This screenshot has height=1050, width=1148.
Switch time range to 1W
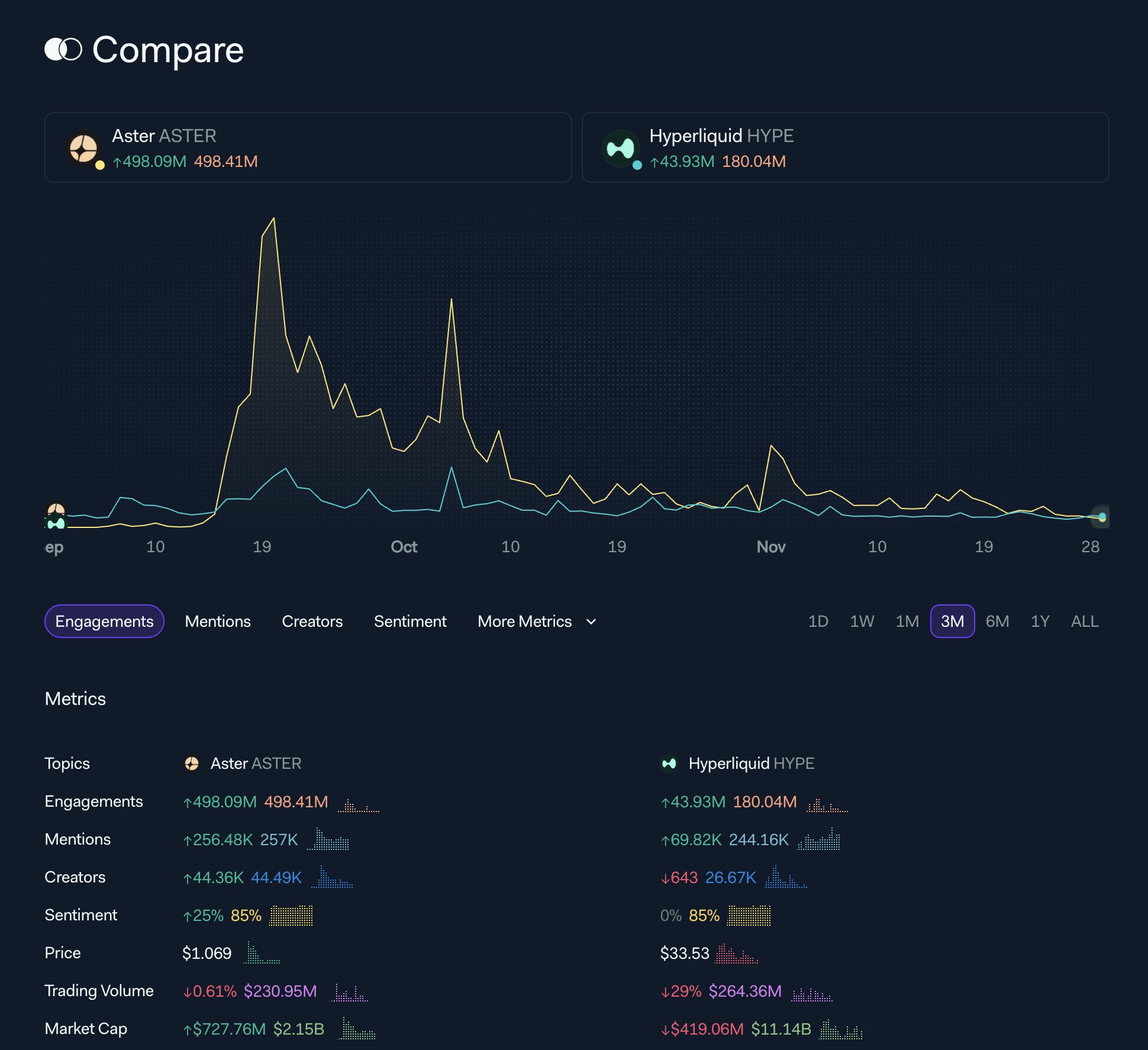coord(862,621)
